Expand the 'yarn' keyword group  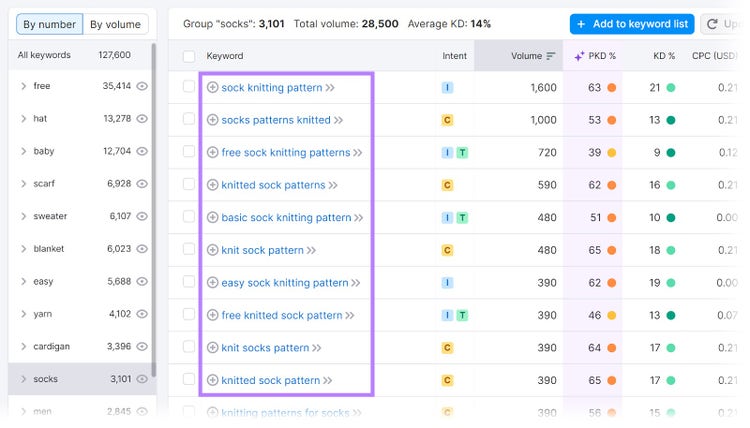(23, 314)
